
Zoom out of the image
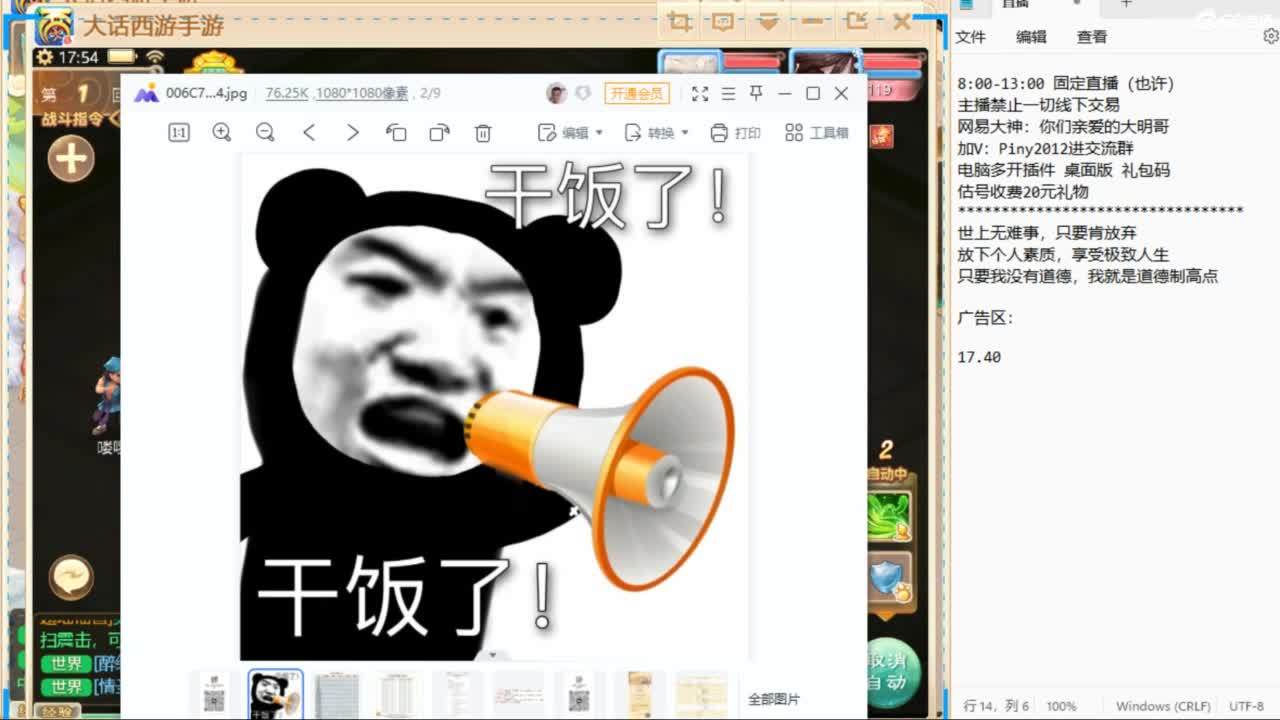coord(265,132)
